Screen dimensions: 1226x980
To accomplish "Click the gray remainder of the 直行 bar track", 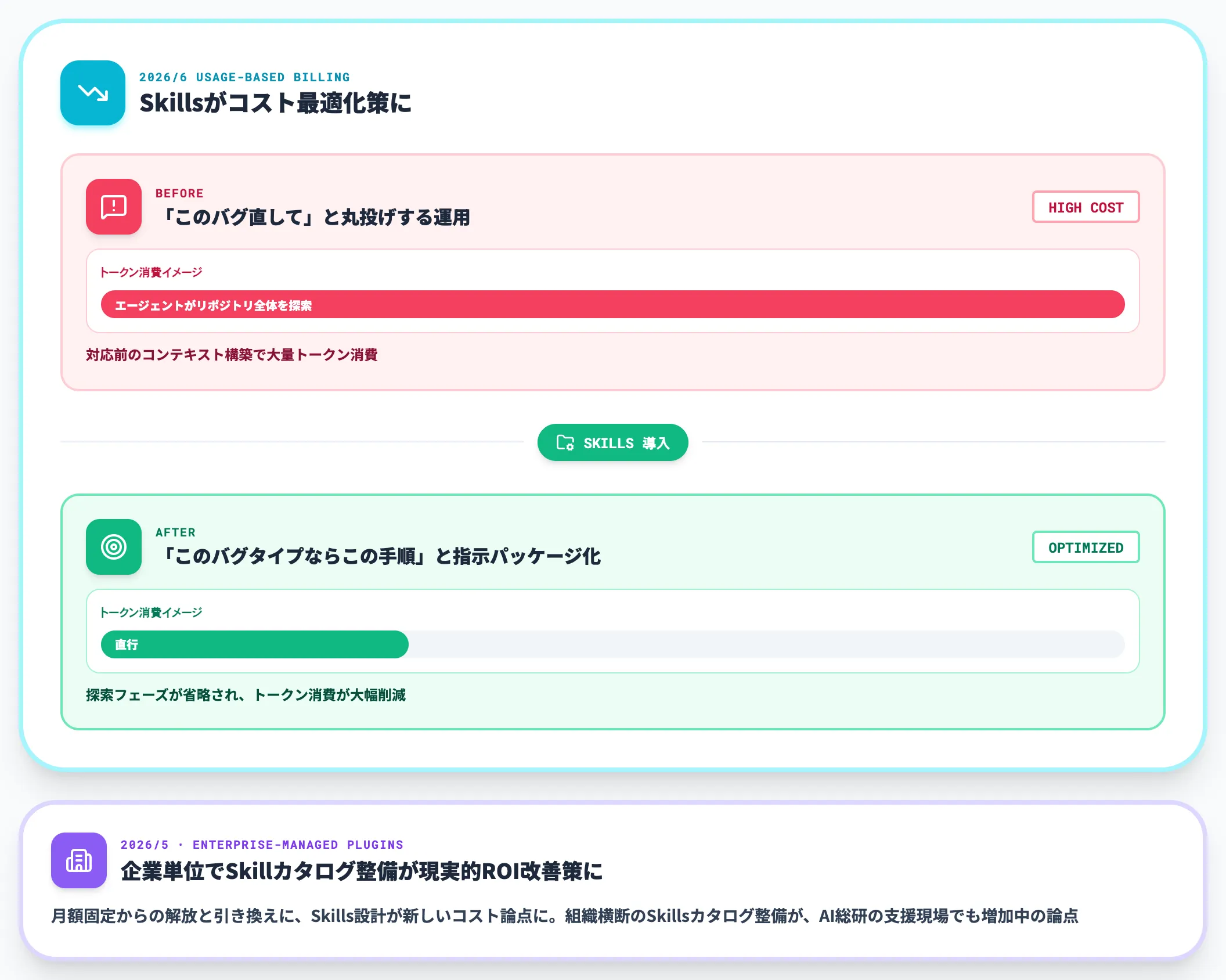I will tap(767, 644).
